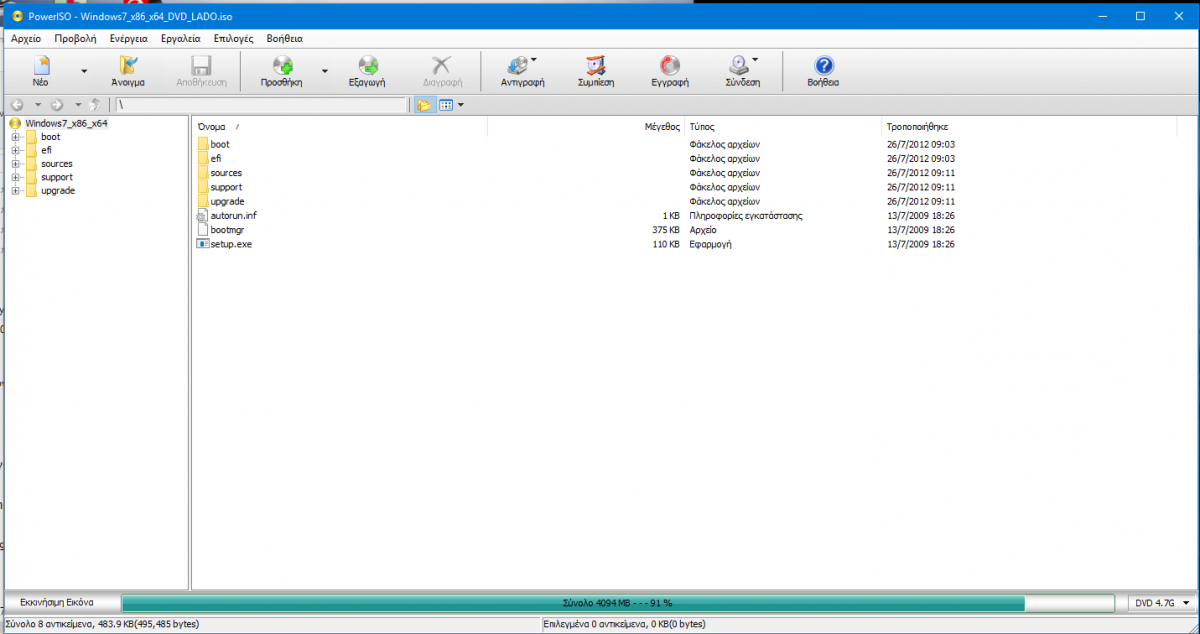
Task: Click the 110 KB size of setup.exe
Action: (666, 244)
